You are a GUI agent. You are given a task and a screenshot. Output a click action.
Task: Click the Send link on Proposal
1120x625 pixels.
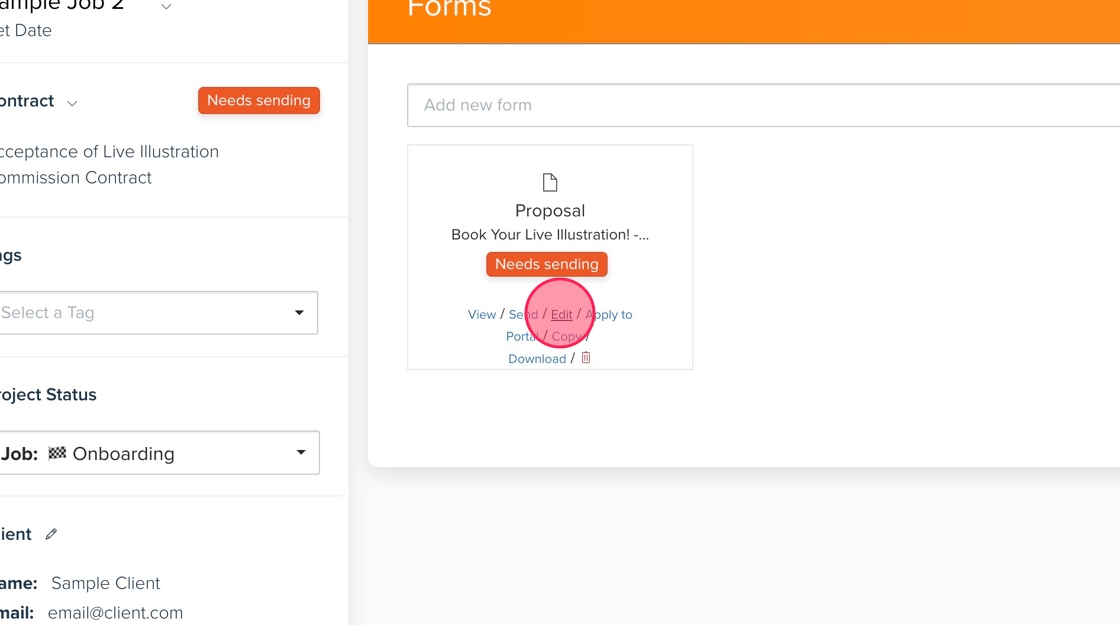pos(523,314)
